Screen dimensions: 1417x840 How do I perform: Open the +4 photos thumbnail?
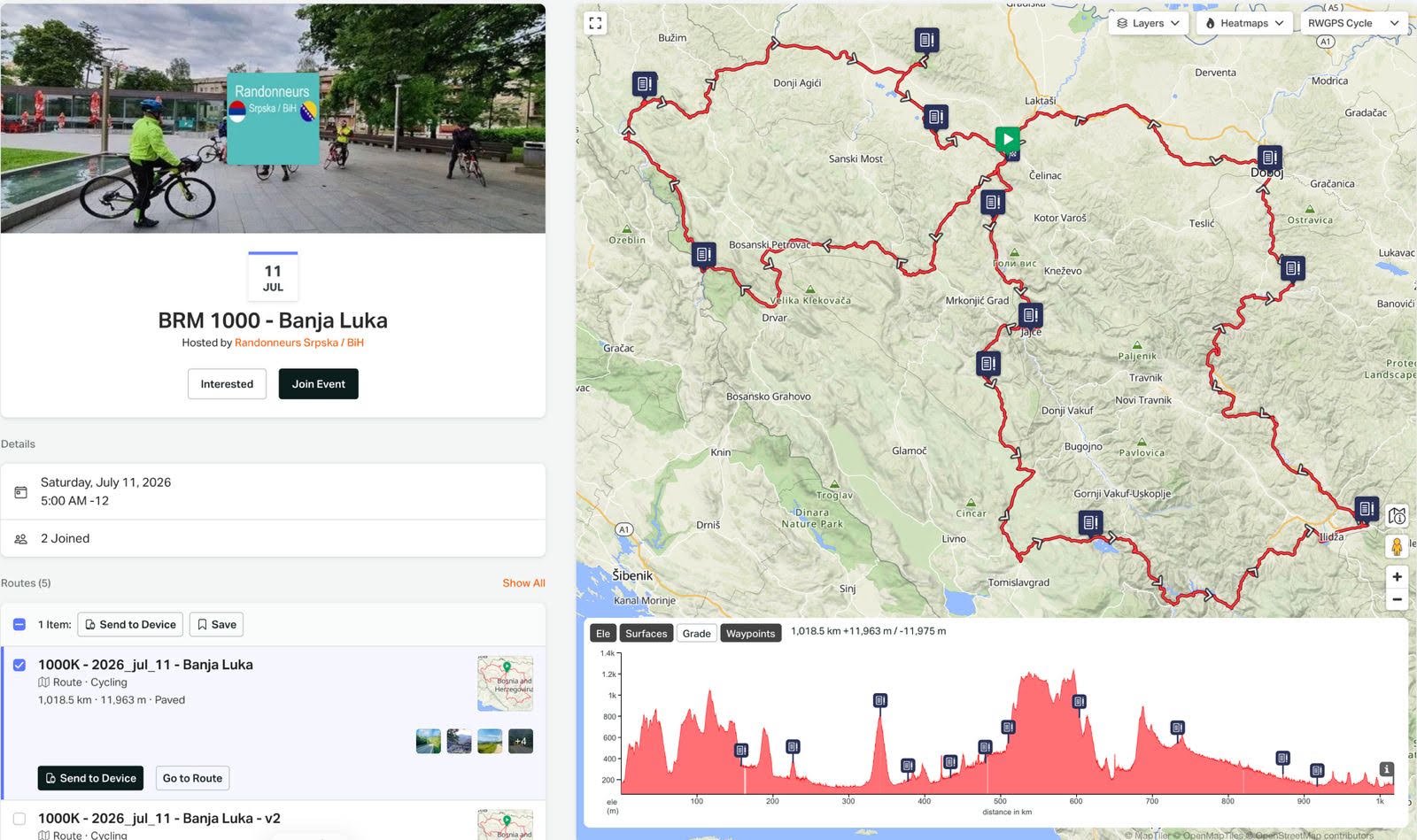coord(521,742)
